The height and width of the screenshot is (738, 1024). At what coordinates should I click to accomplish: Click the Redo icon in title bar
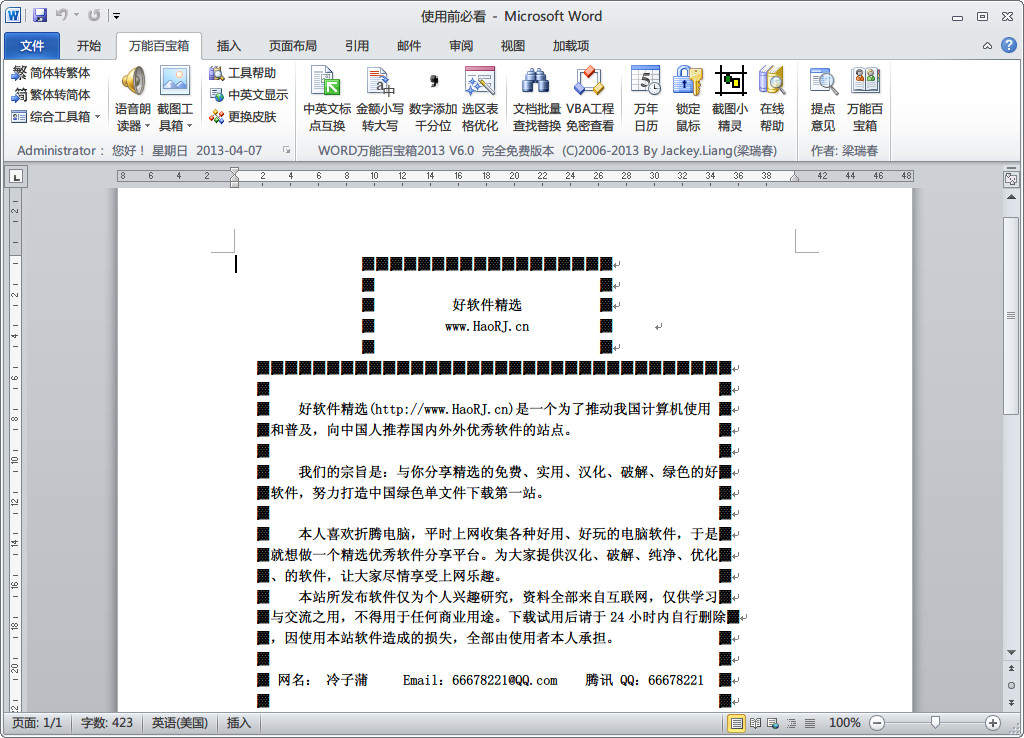tap(94, 15)
